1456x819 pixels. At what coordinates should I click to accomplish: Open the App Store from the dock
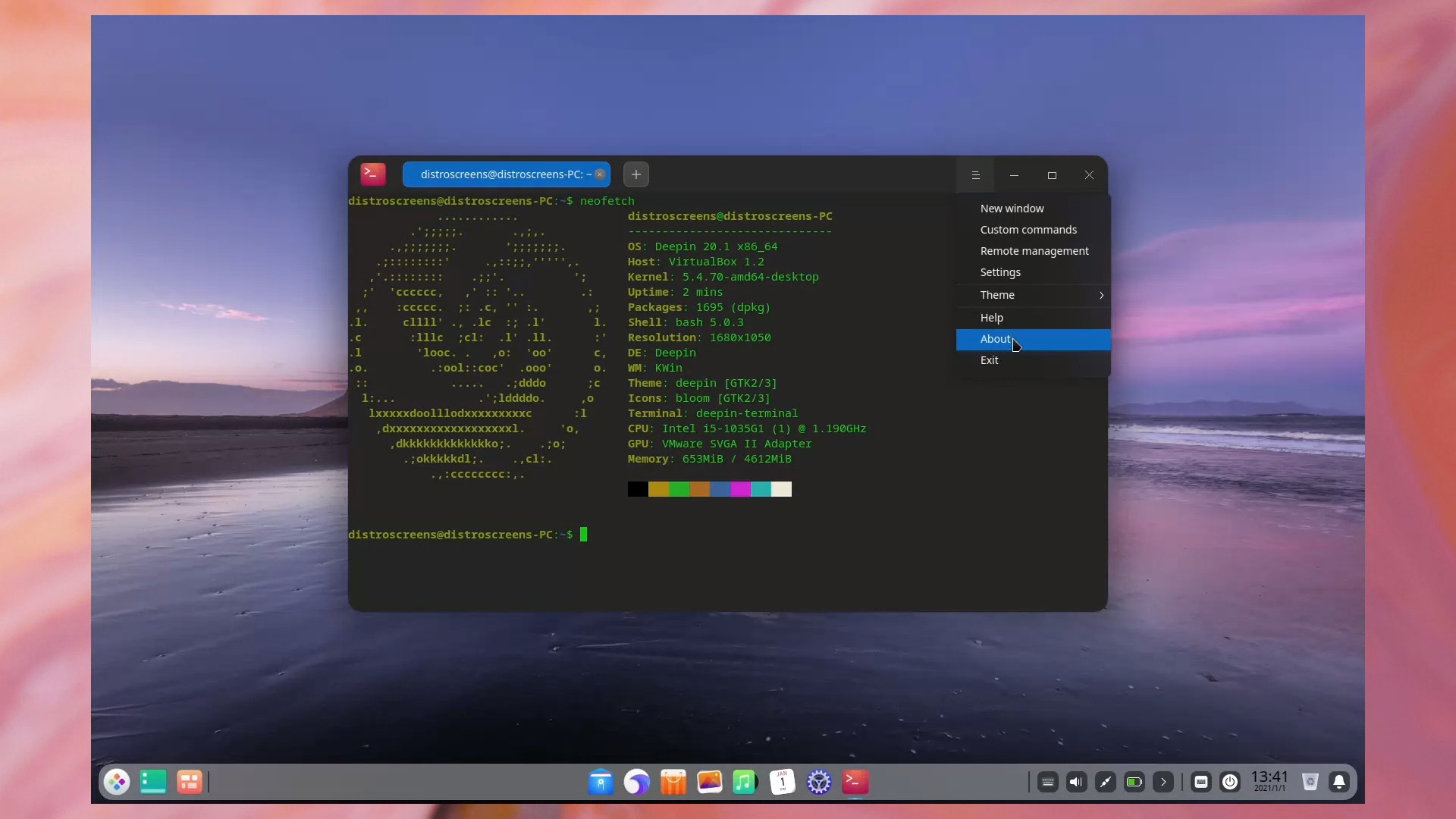[x=673, y=782]
